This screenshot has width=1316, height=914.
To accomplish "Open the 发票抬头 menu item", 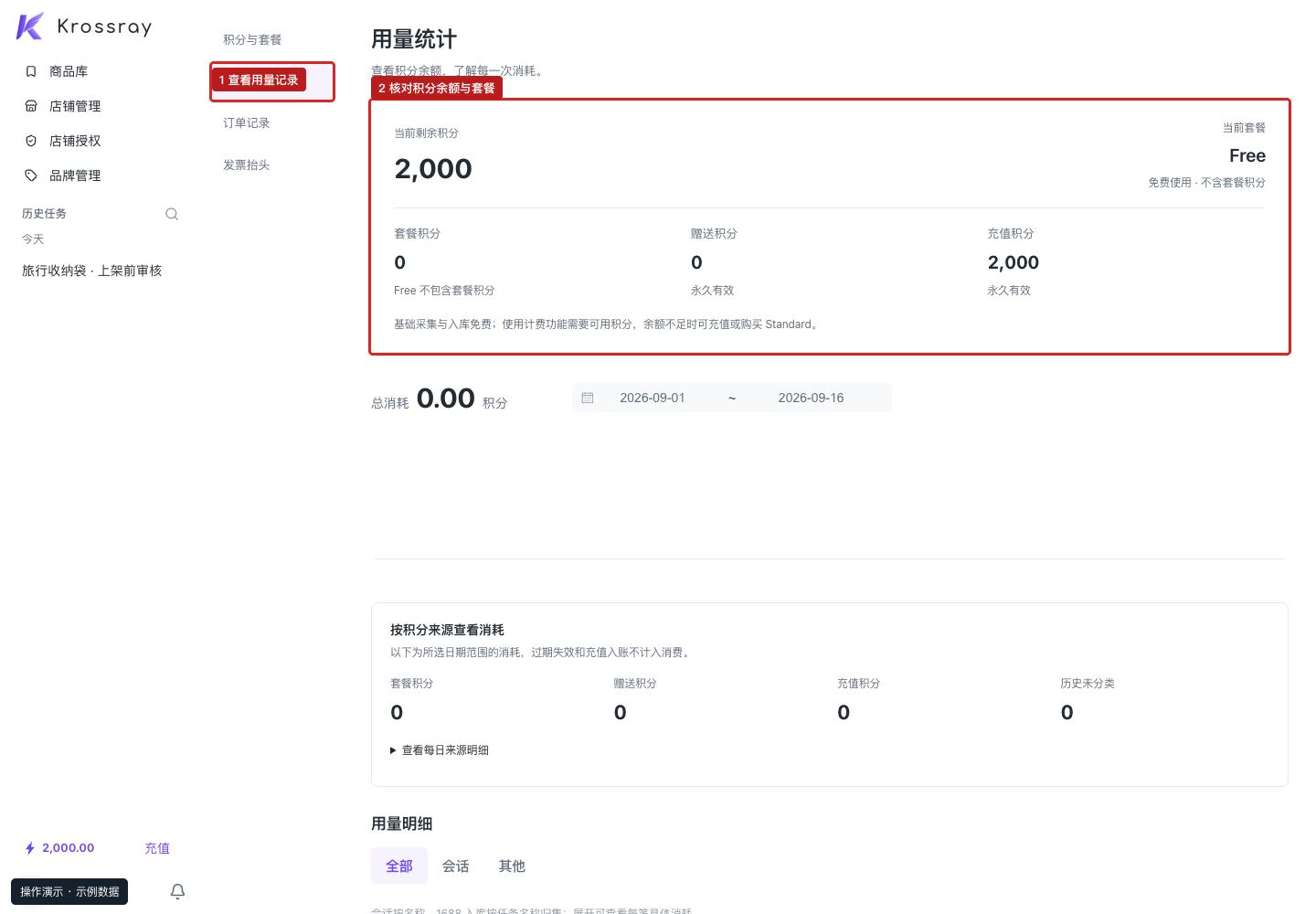I will coord(247,165).
